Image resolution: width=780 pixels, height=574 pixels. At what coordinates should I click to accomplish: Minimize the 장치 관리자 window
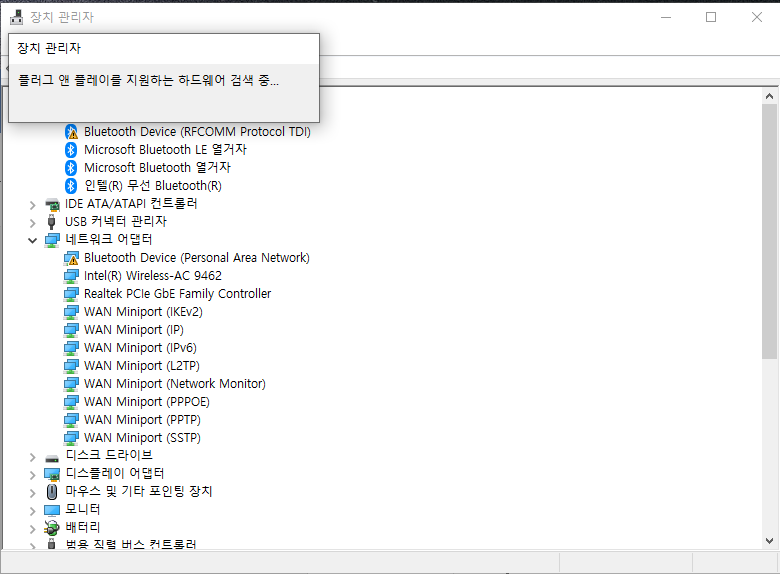[666, 17]
